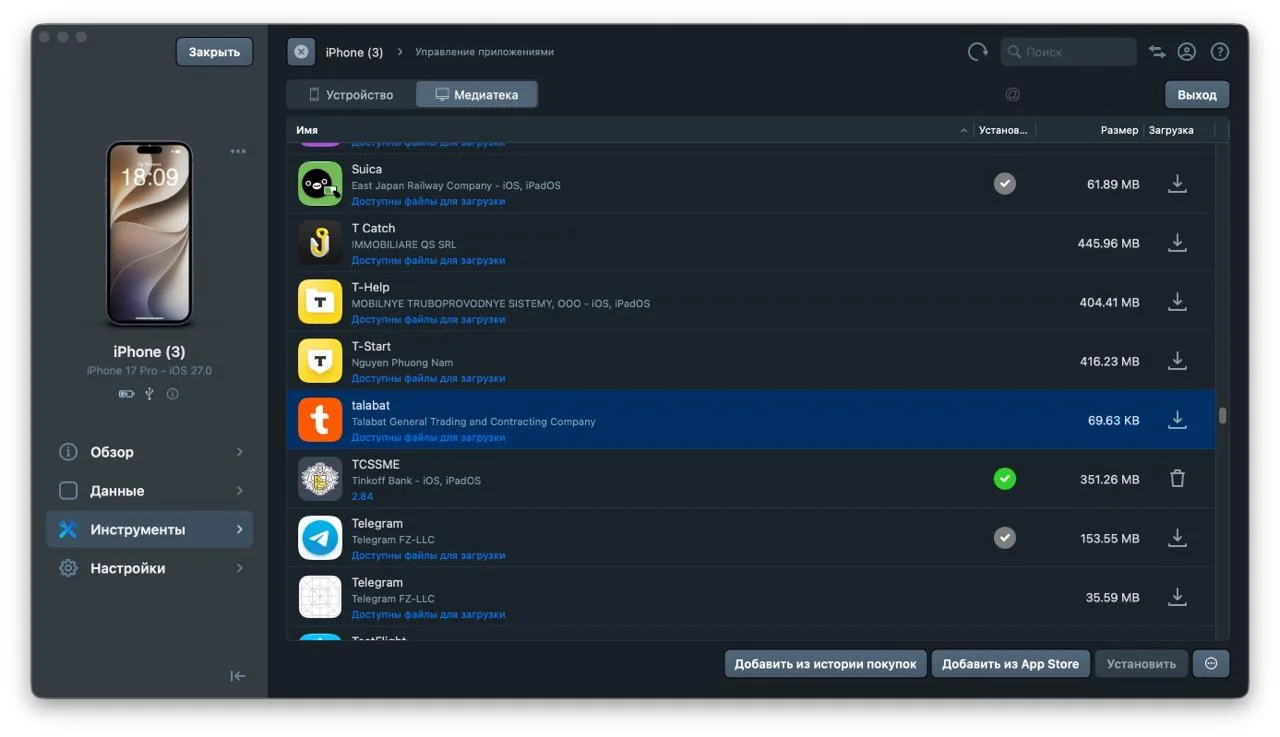Screen dimensions: 1280x737
Task: Click the refresh icon in the top toolbar
Action: [x=977, y=52]
